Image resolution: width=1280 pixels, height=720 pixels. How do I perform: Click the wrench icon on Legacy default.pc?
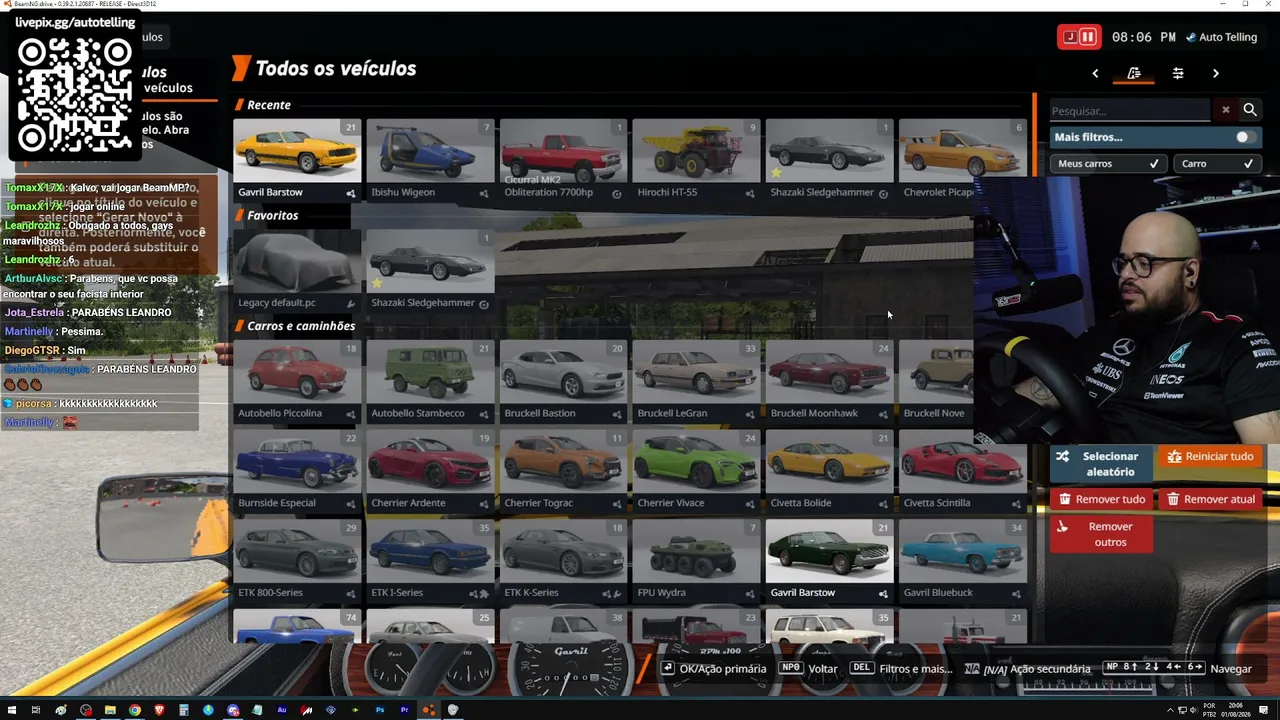pos(350,303)
